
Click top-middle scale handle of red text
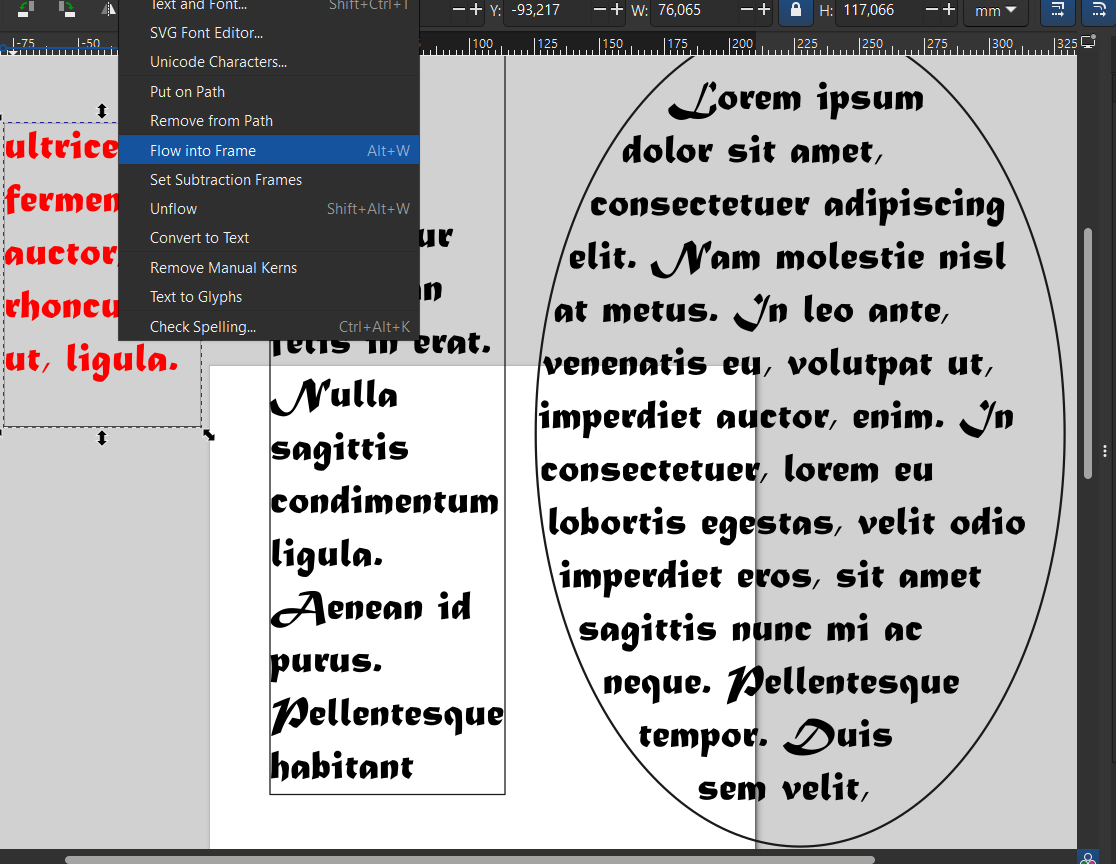[102, 111]
